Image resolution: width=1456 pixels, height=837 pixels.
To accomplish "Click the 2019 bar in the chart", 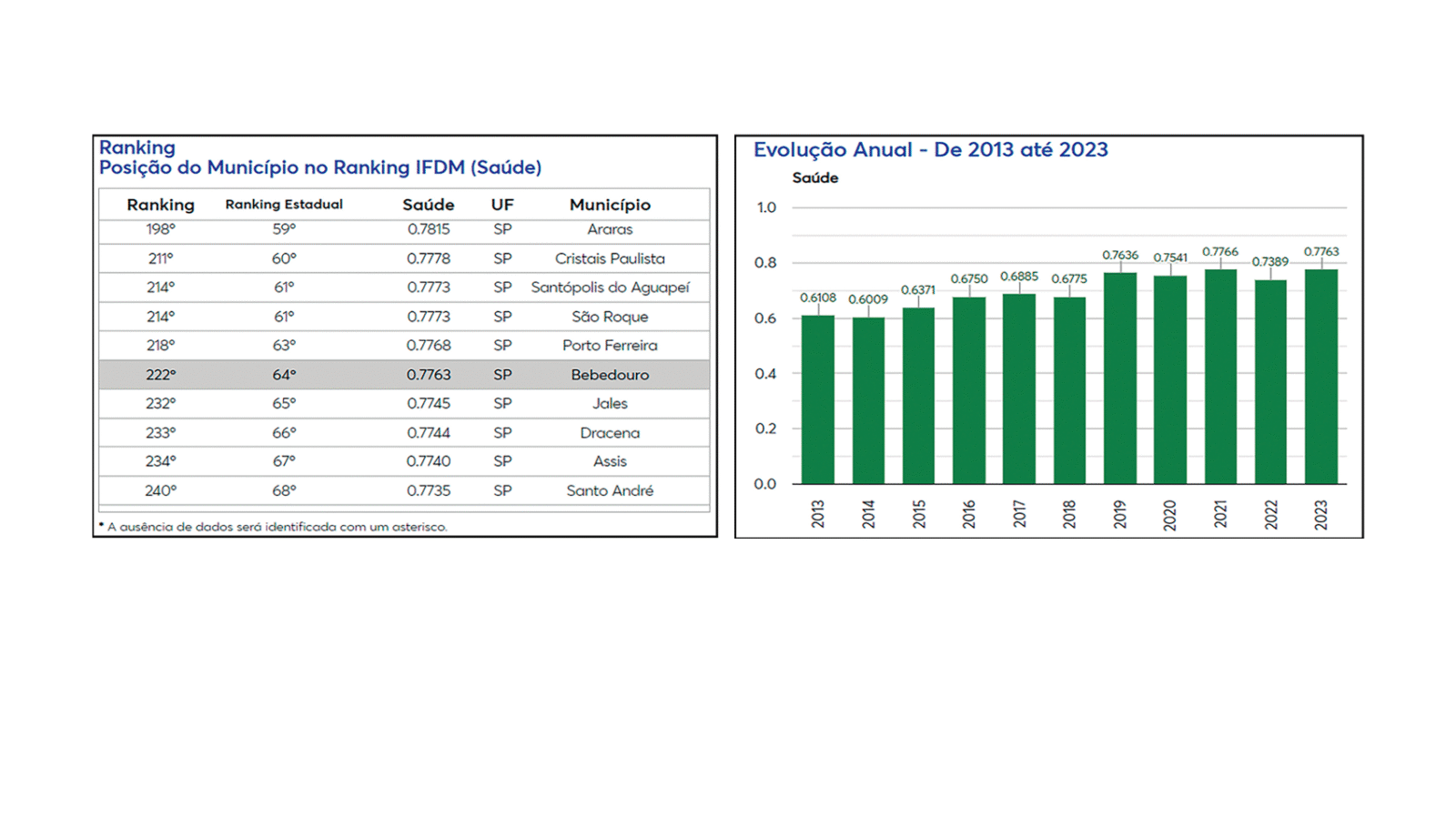I will [1119, 379].
